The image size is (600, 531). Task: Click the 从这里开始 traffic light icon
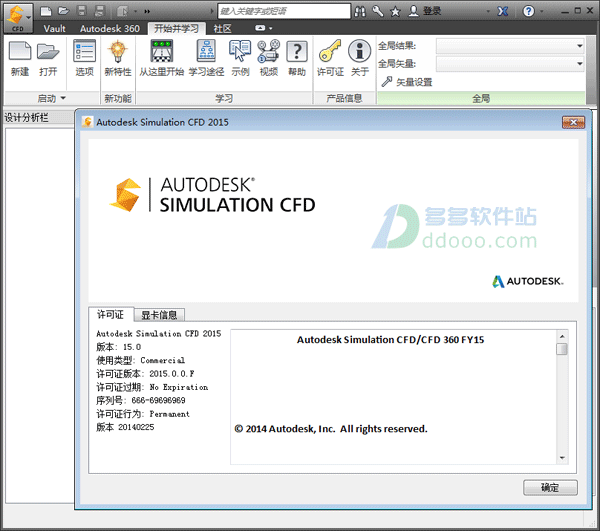(x=162, y=58)
